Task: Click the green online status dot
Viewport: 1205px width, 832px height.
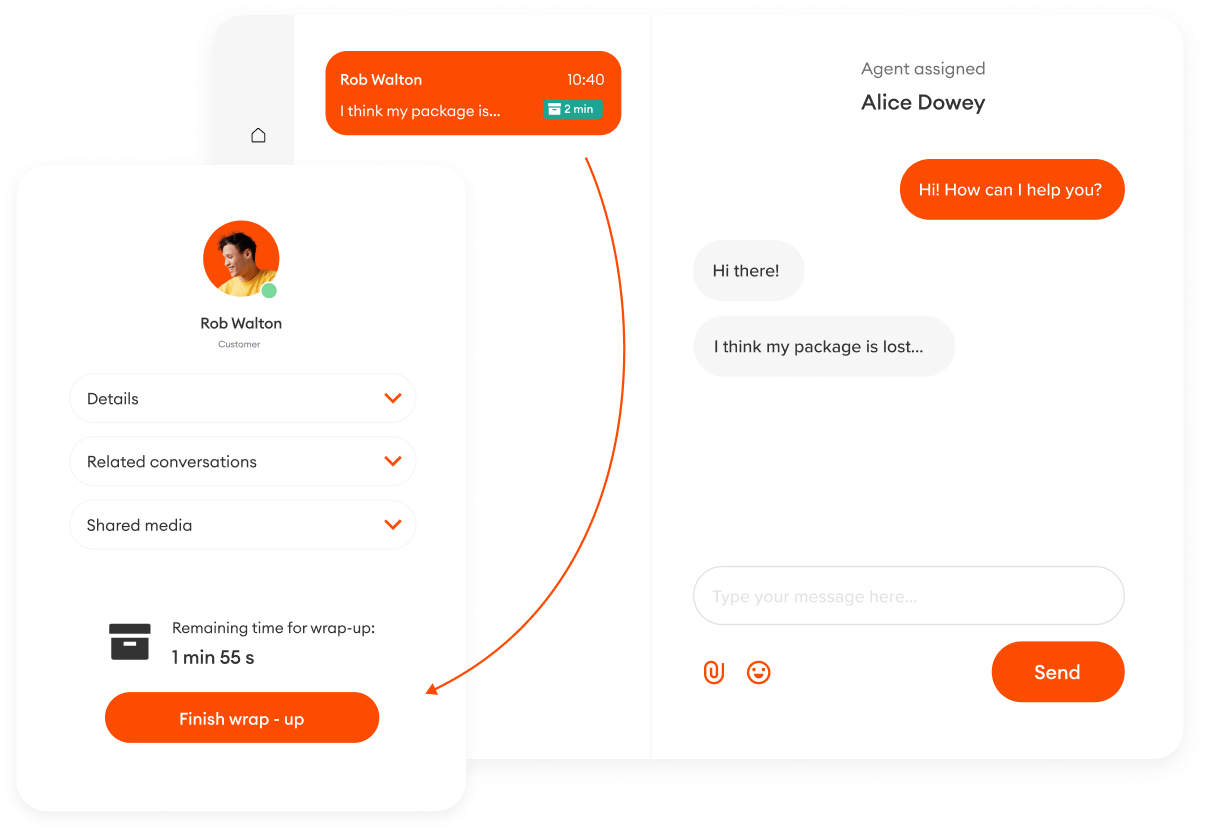Action: tap(269, 291)
